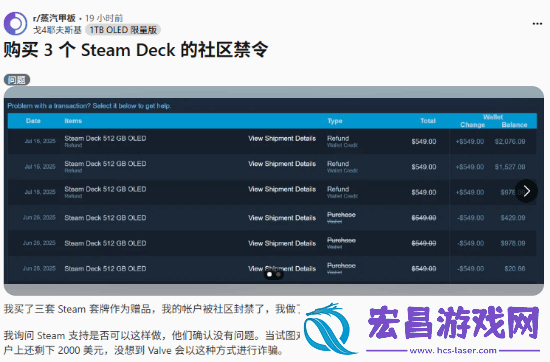Open the r/蒸汽甲板 community link
Image resolution: width=550 pixels, height=362 pixels.
click(54, 18)
